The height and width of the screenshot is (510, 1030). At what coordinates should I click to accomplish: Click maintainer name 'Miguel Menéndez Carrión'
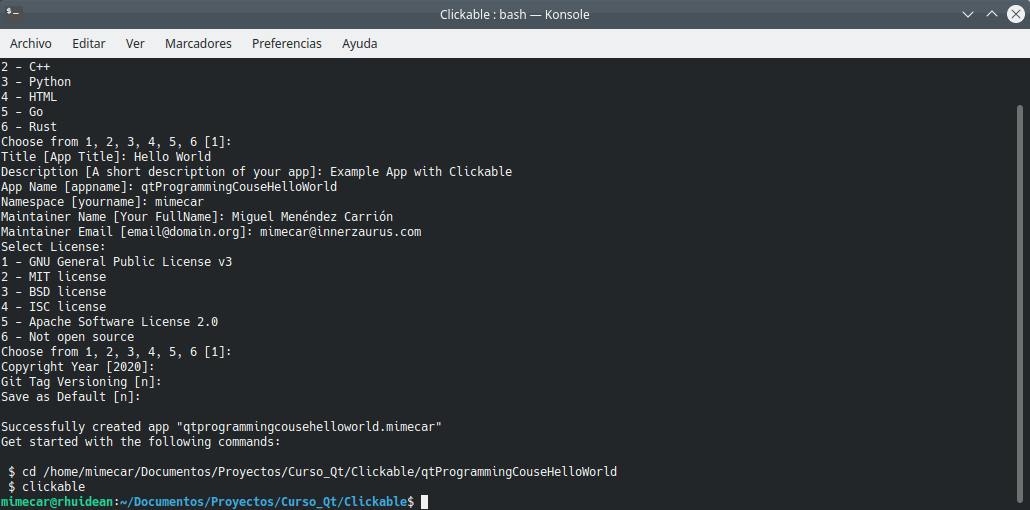[313, 217]
